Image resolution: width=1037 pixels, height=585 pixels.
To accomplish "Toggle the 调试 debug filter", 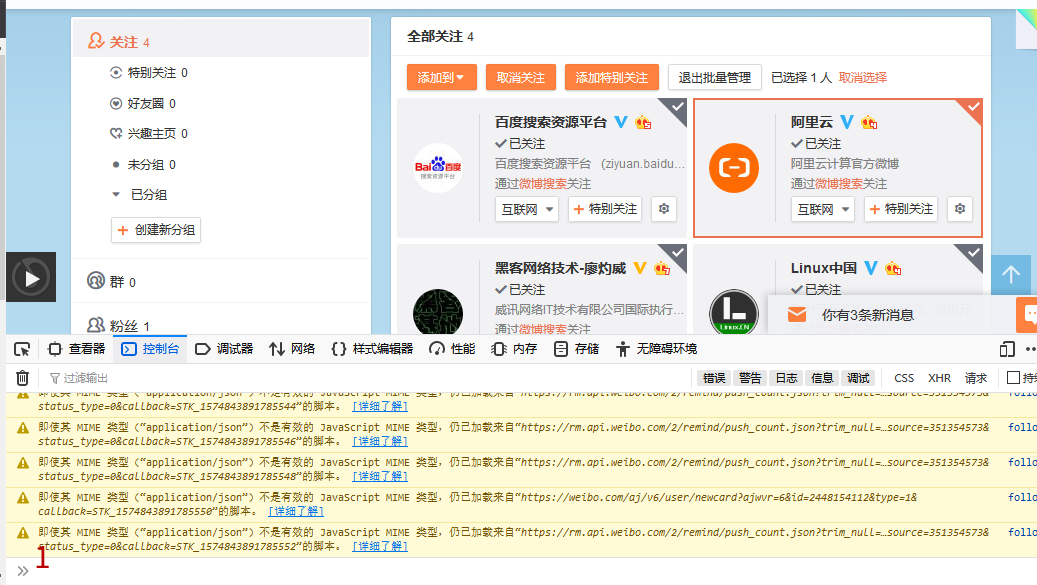I will (858, 378).
